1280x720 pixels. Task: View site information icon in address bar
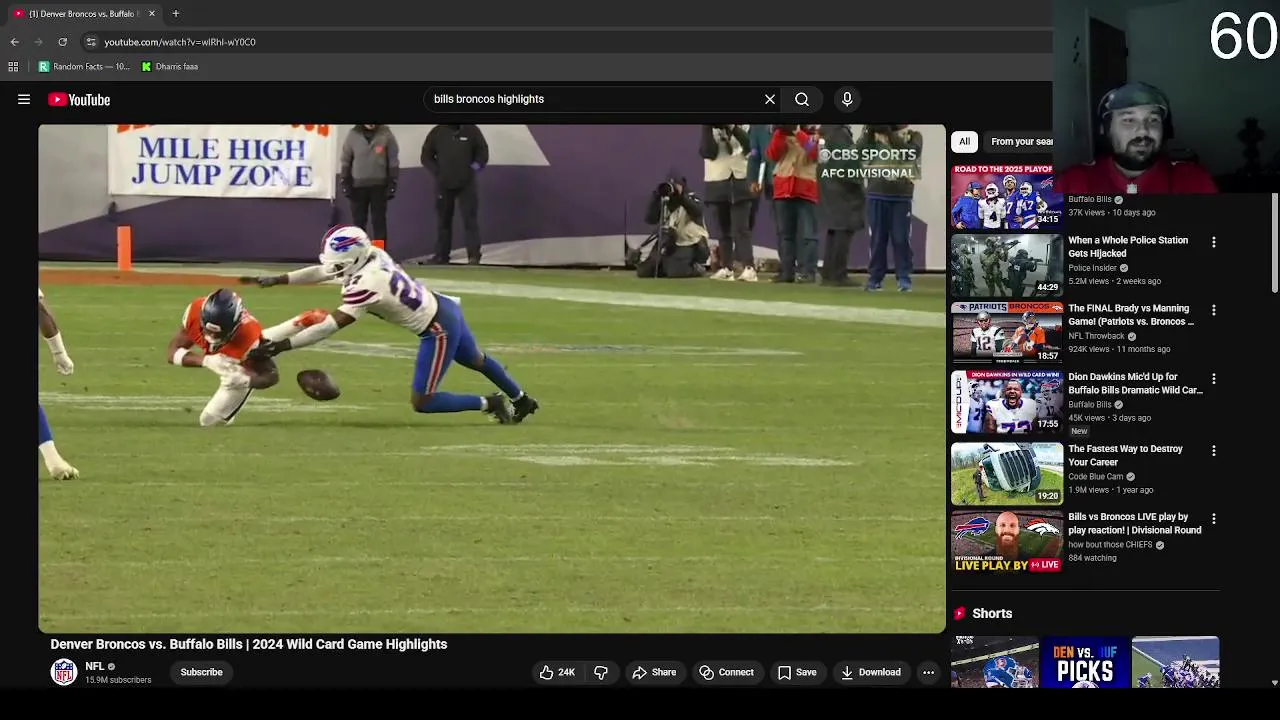(x=91, y=42)
